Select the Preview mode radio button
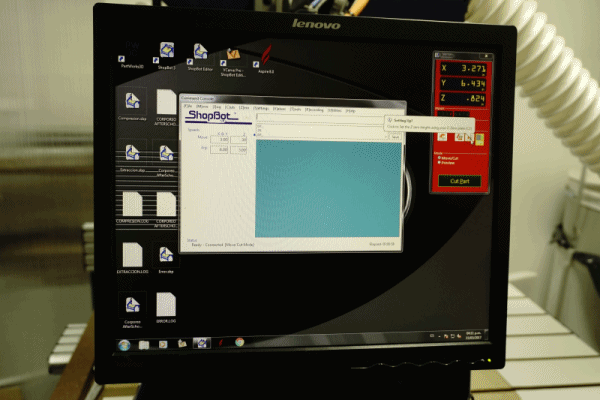 pyautogui.click(x=439, y=162)
